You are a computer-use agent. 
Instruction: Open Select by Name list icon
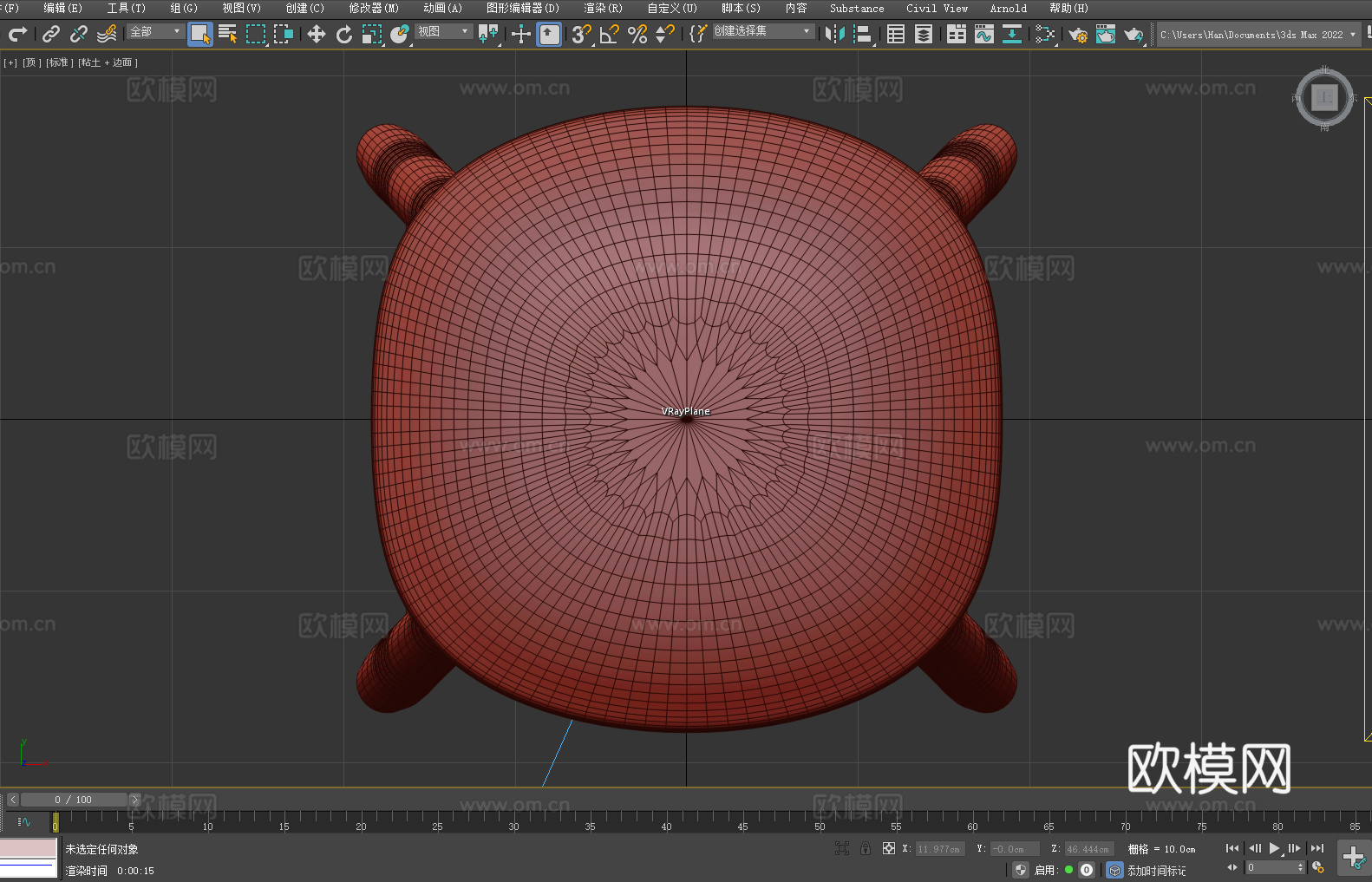228,34
